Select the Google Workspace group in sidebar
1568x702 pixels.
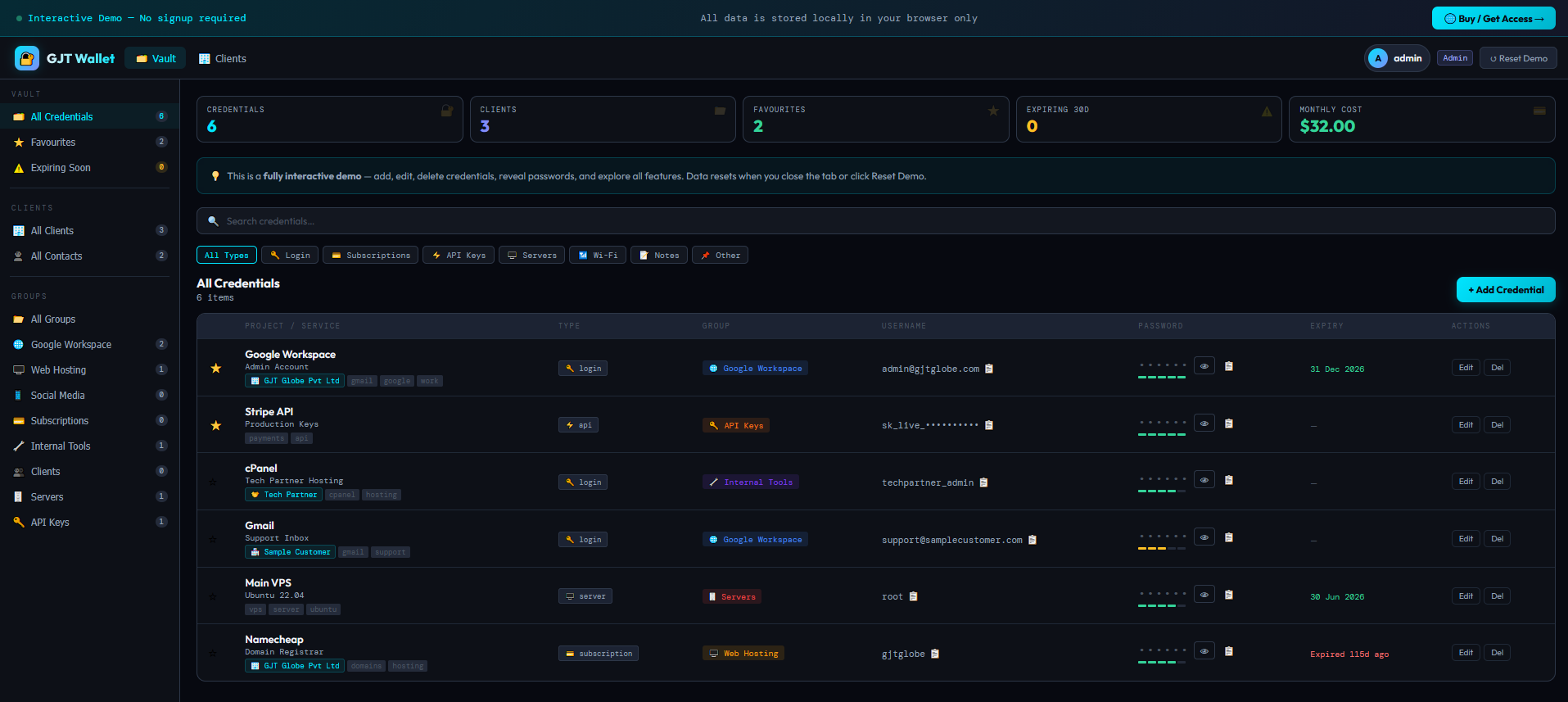click(x=89, y=344)
